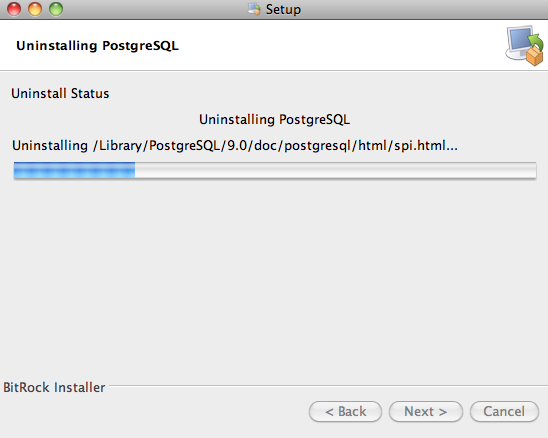Image resolution: width=548 pixels, height=438 pixels.
Task: Go back using the Back button
Action: tap(345, 411)
